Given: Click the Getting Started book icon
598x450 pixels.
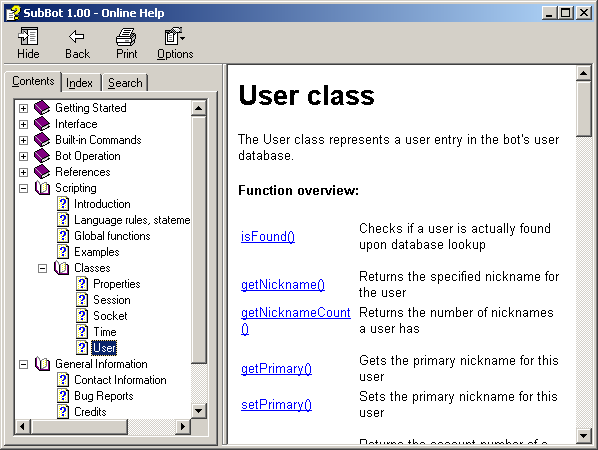Looking at the screenshot, I should click(42, 108).
